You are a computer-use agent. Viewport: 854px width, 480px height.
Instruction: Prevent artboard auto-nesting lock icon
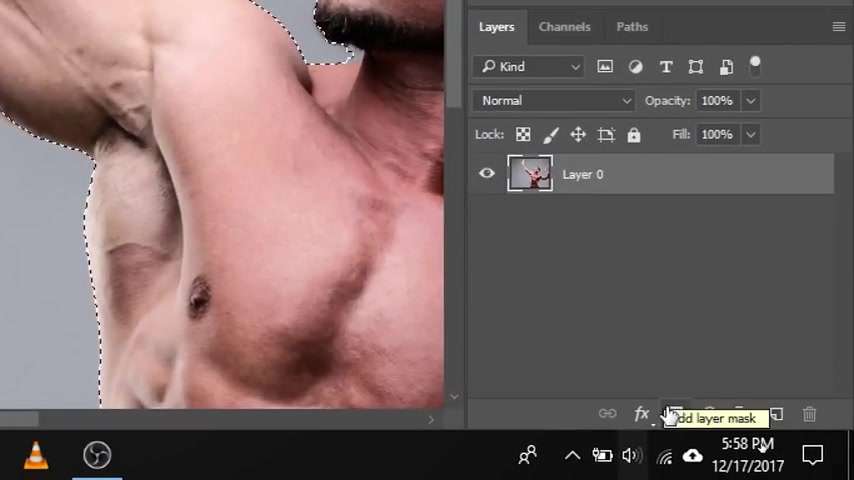point(606,135)
